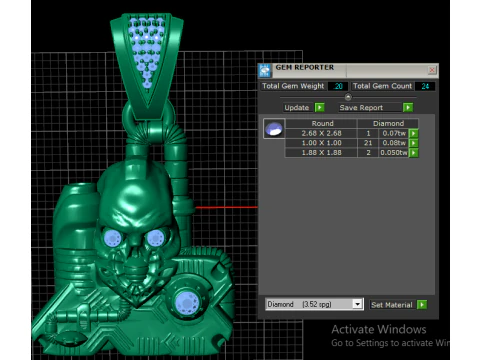Click the Diamond column header
Viewport: 480px width, 360px height.
coord(388,123)
